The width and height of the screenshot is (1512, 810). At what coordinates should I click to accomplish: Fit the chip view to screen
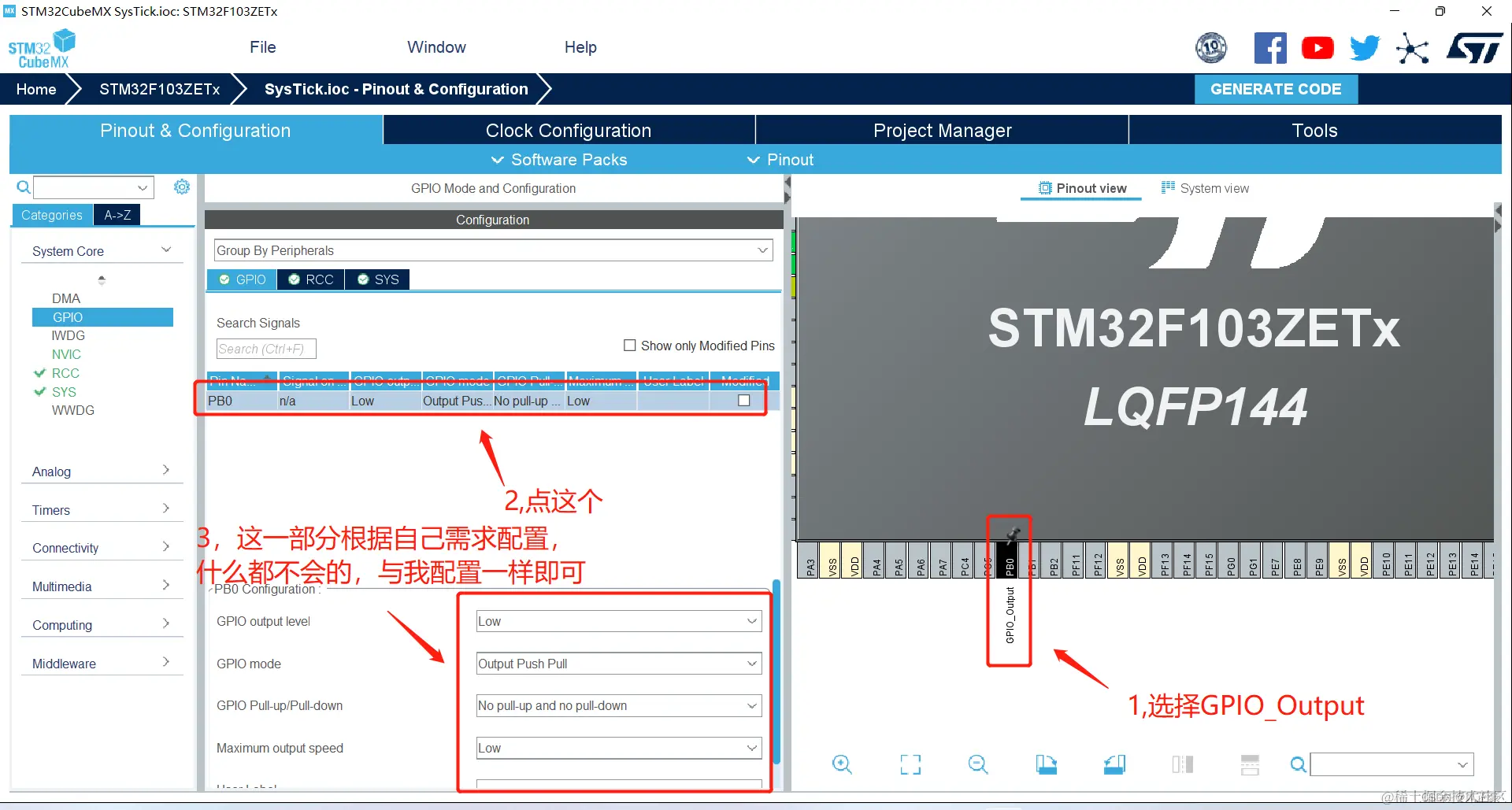coord(910,764)
